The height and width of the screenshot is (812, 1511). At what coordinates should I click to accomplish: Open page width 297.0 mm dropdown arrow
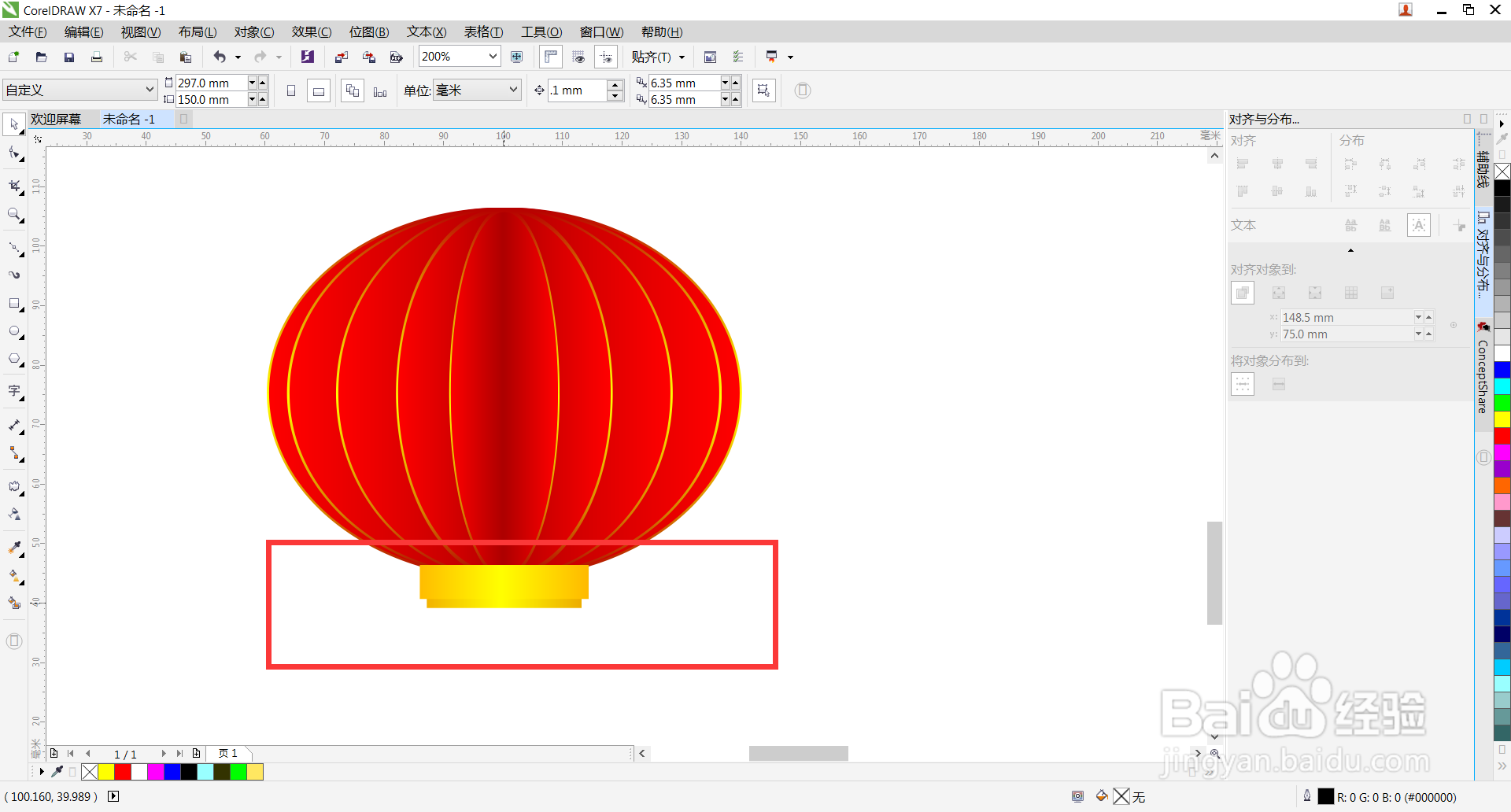[x=252, y=83]
